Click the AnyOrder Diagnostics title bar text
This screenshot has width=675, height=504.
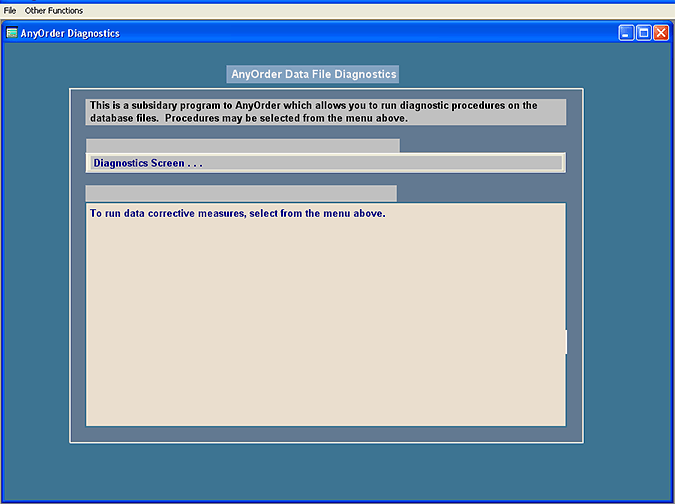click(70, 33)
